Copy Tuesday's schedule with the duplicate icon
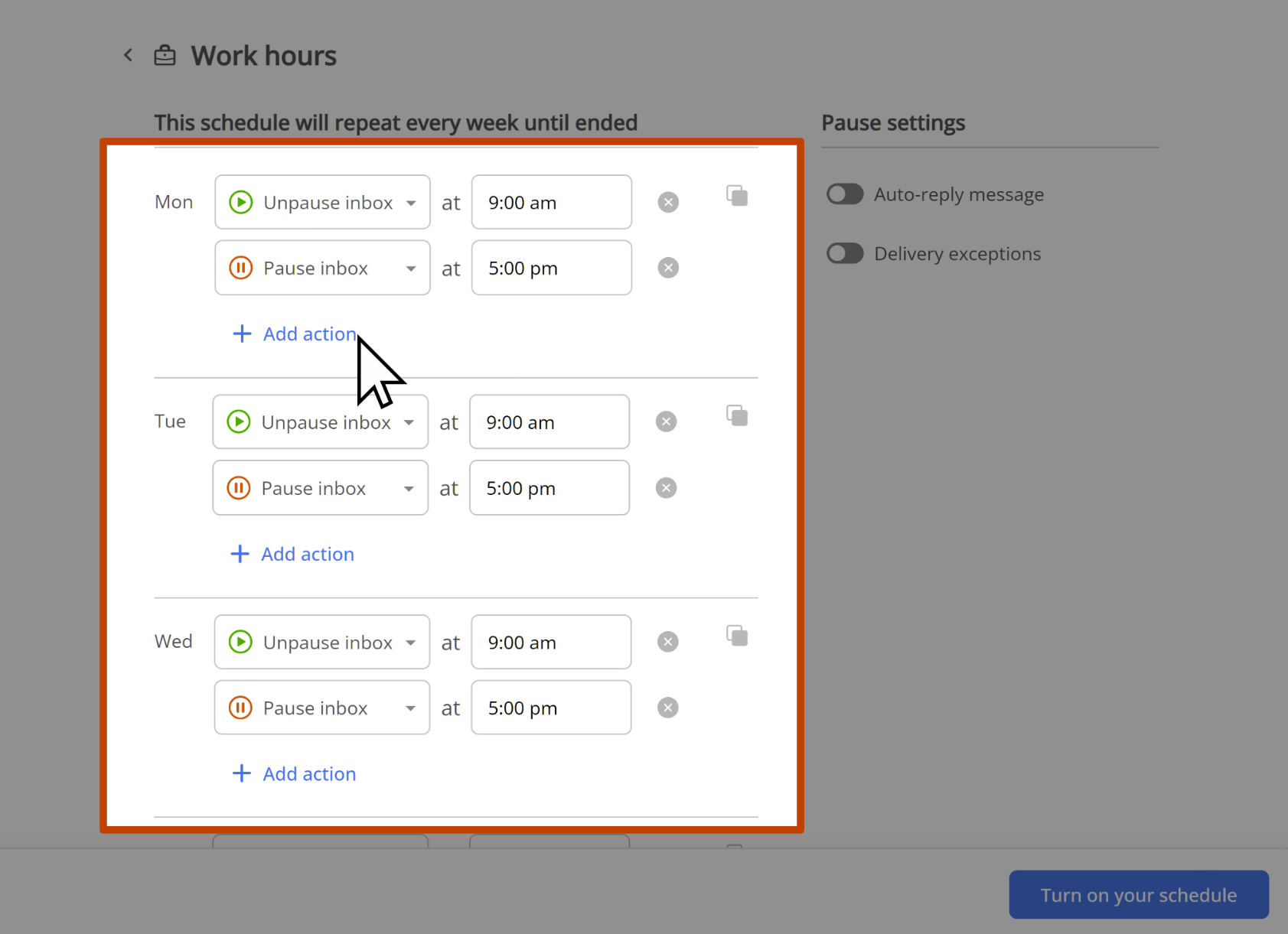The image size is (1288, 934). click(737, 416)
